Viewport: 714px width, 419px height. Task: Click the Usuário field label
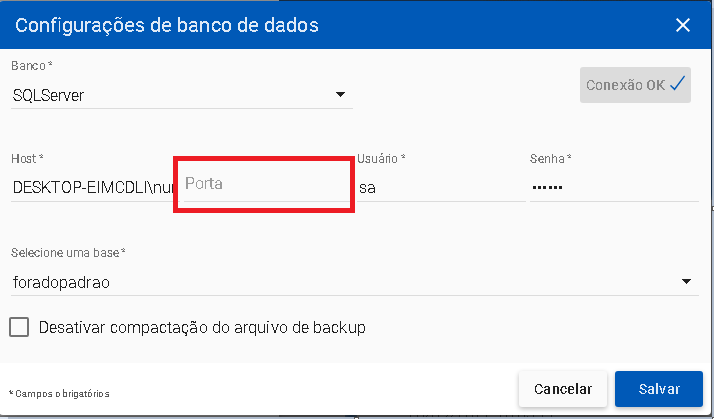pos(381,159)
